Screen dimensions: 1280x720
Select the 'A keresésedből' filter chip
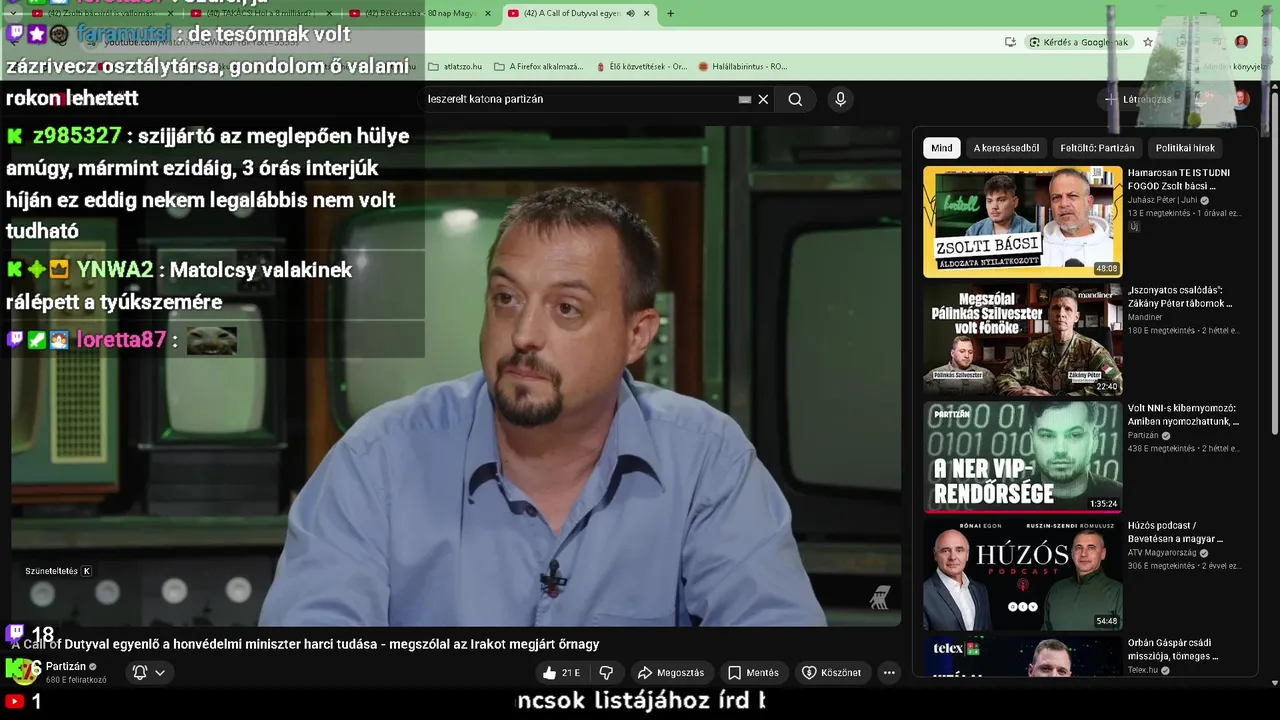[x=1006, y=148]
